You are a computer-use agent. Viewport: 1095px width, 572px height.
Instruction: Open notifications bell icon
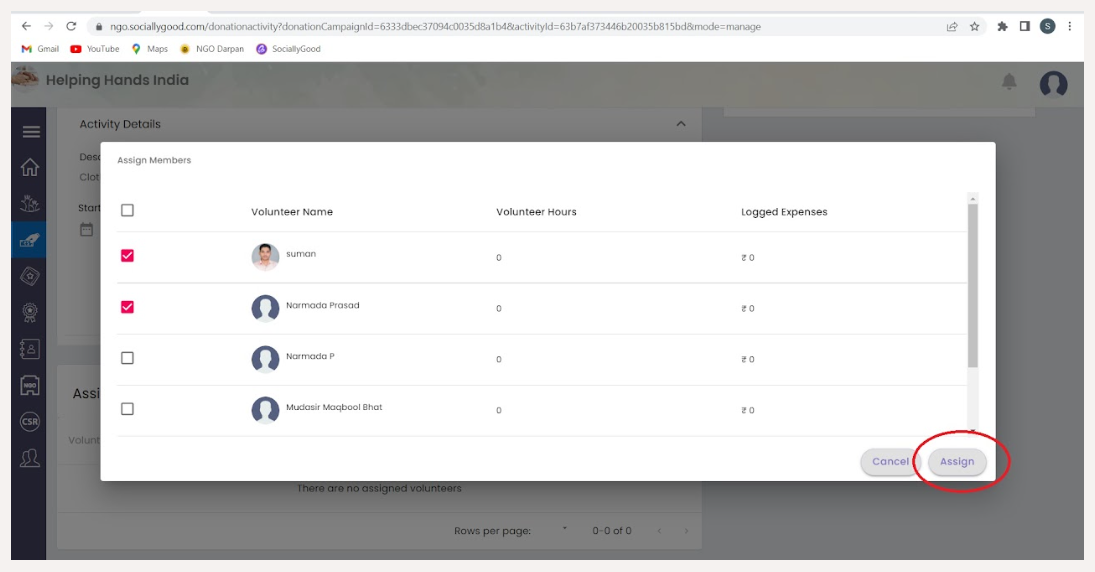click(x=1010, y=82)
